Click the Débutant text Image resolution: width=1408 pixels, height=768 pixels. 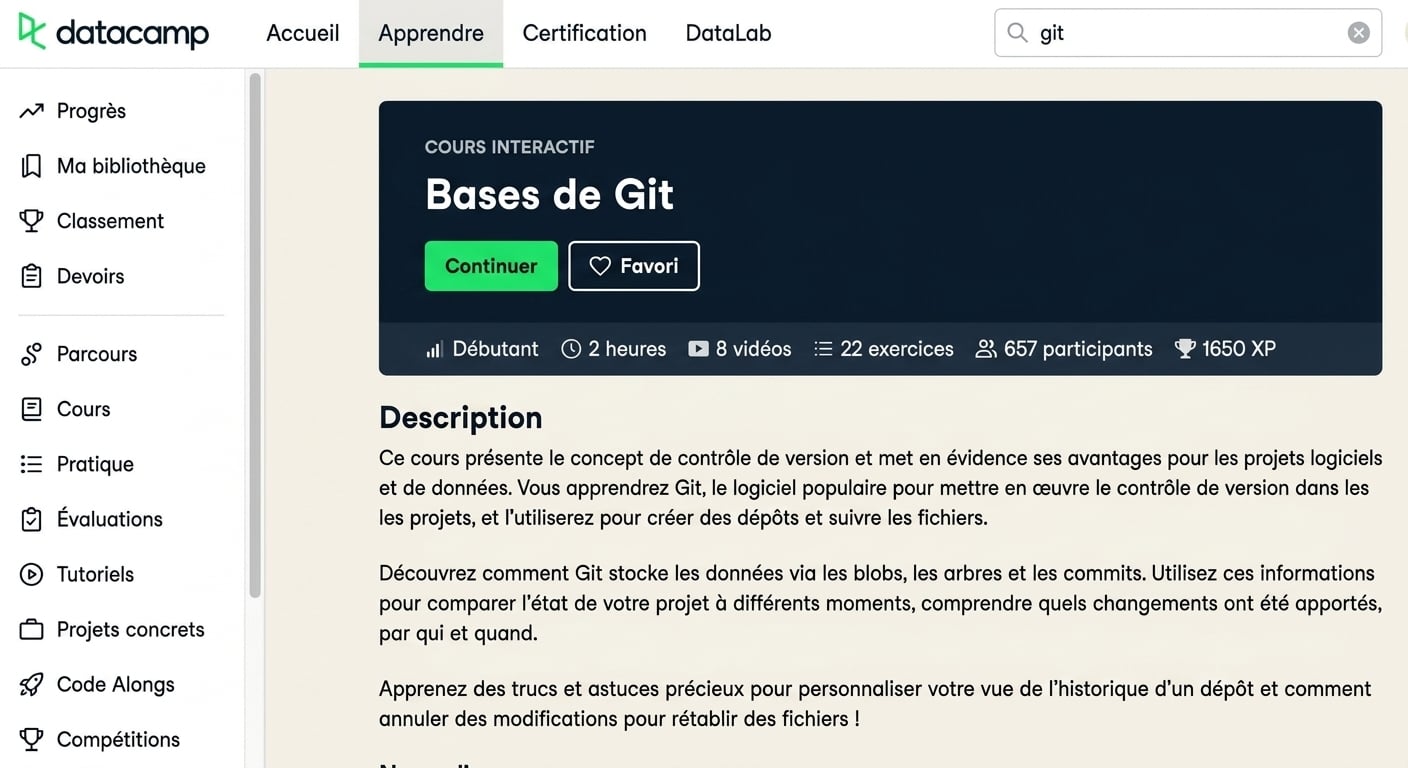pos(495,349)
